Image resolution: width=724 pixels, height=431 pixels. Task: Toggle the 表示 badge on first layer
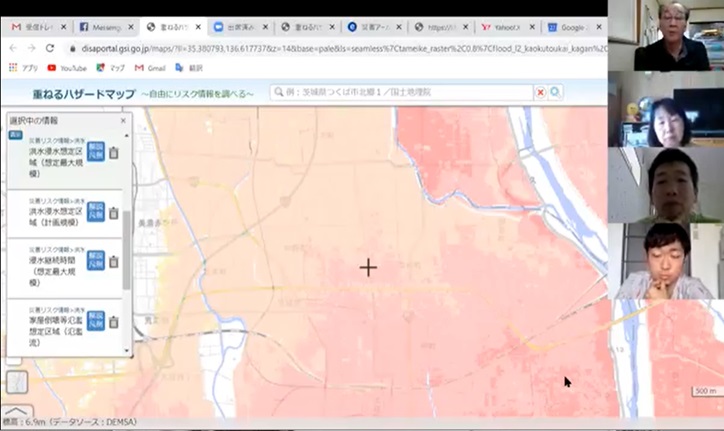point(16,134)
